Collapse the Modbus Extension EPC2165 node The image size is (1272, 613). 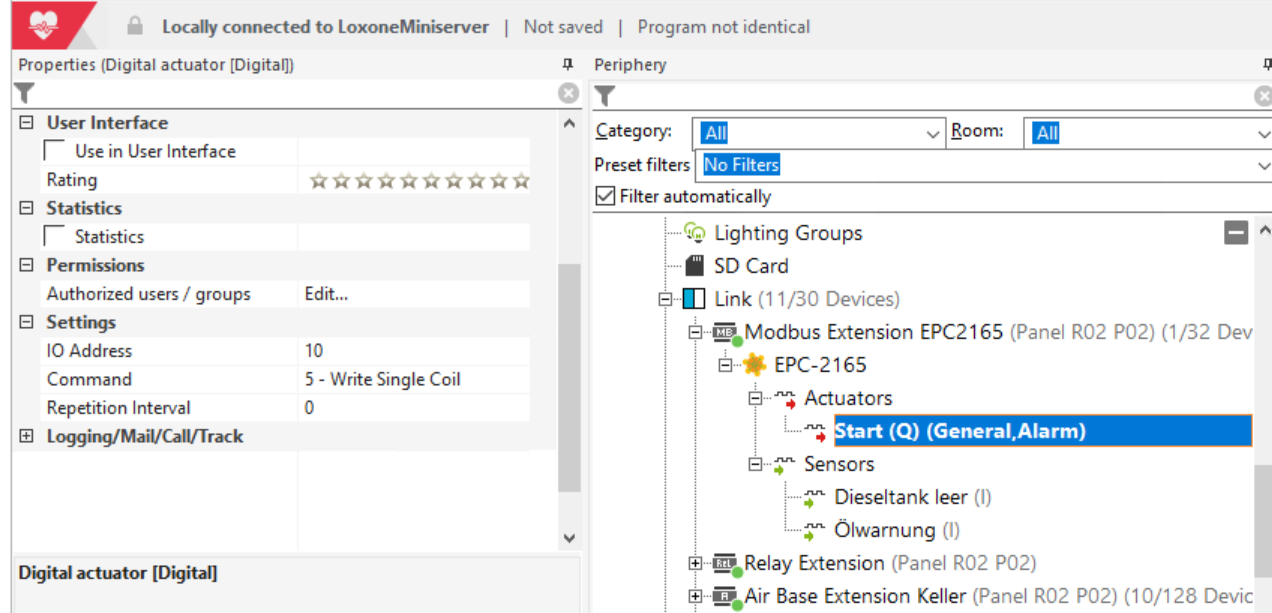click(x=695, y=332)
